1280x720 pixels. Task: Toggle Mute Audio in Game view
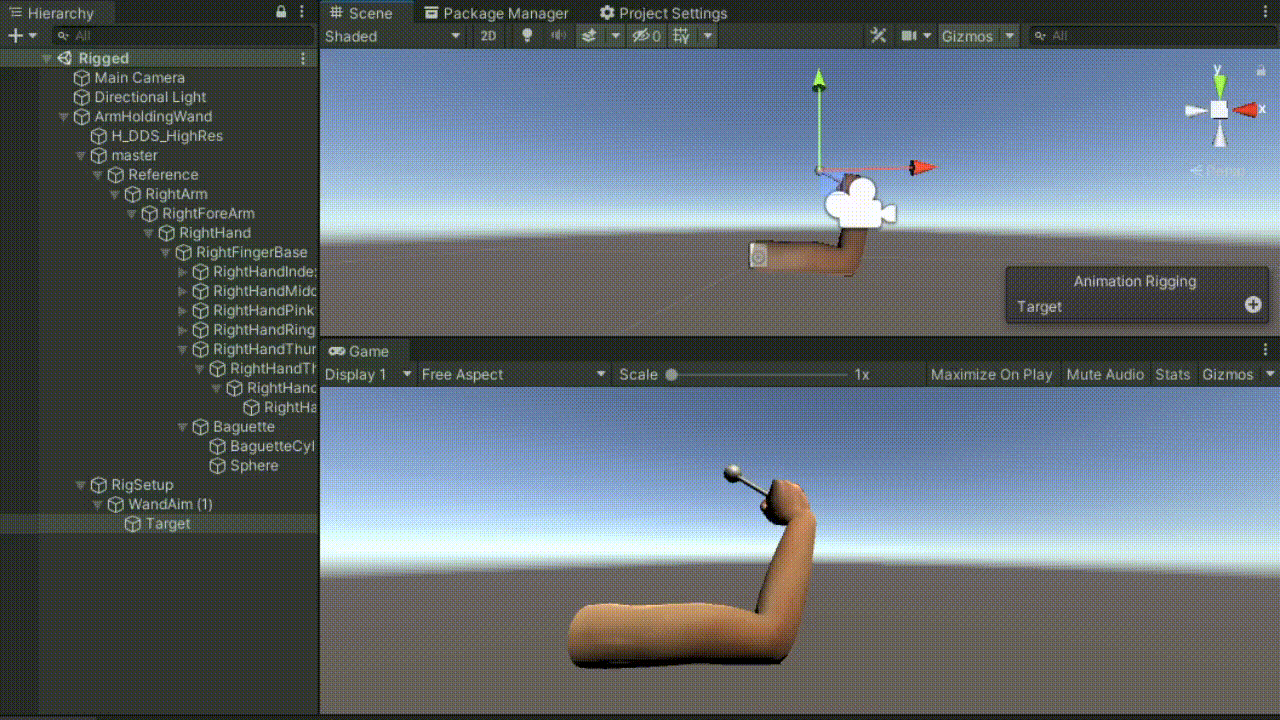[x=1105, y=374]
